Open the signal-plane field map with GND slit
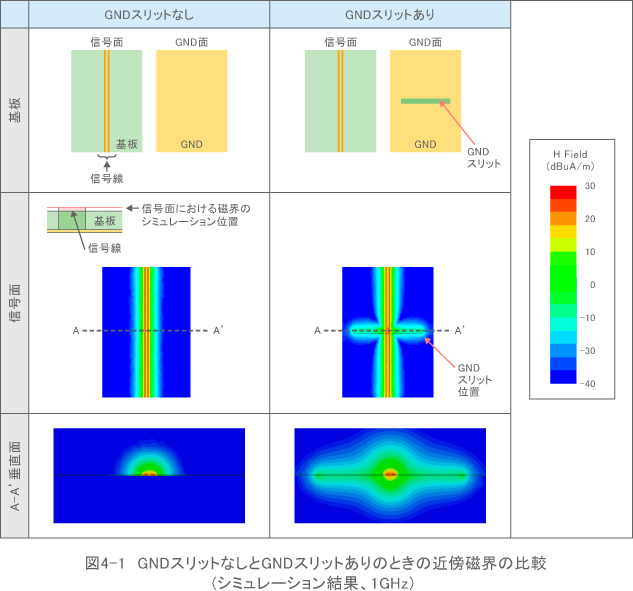Screen dimensions: 633x591 point(387,331)
